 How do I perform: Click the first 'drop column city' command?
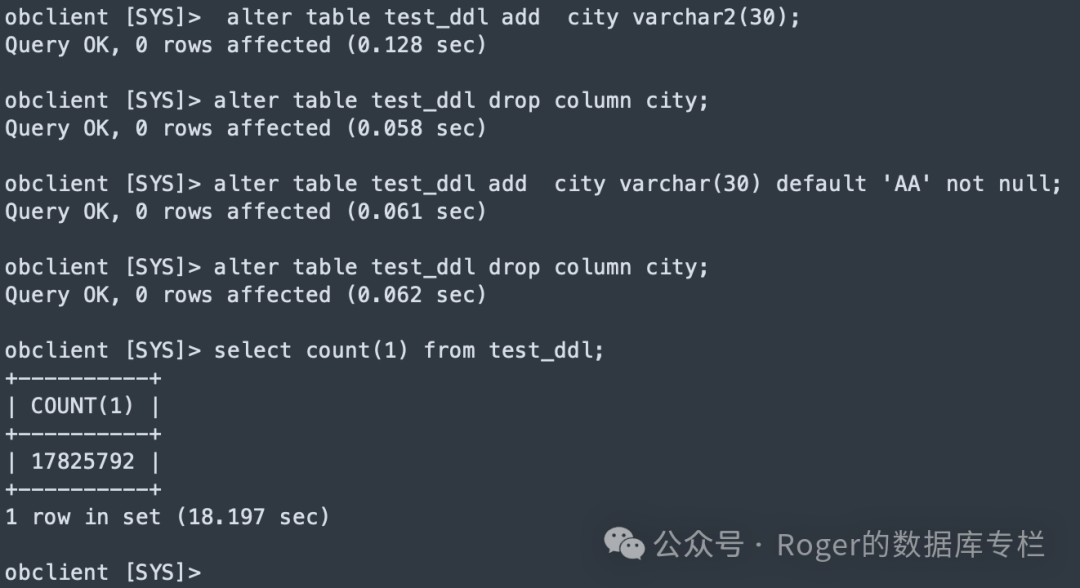(x=461, y=101)
